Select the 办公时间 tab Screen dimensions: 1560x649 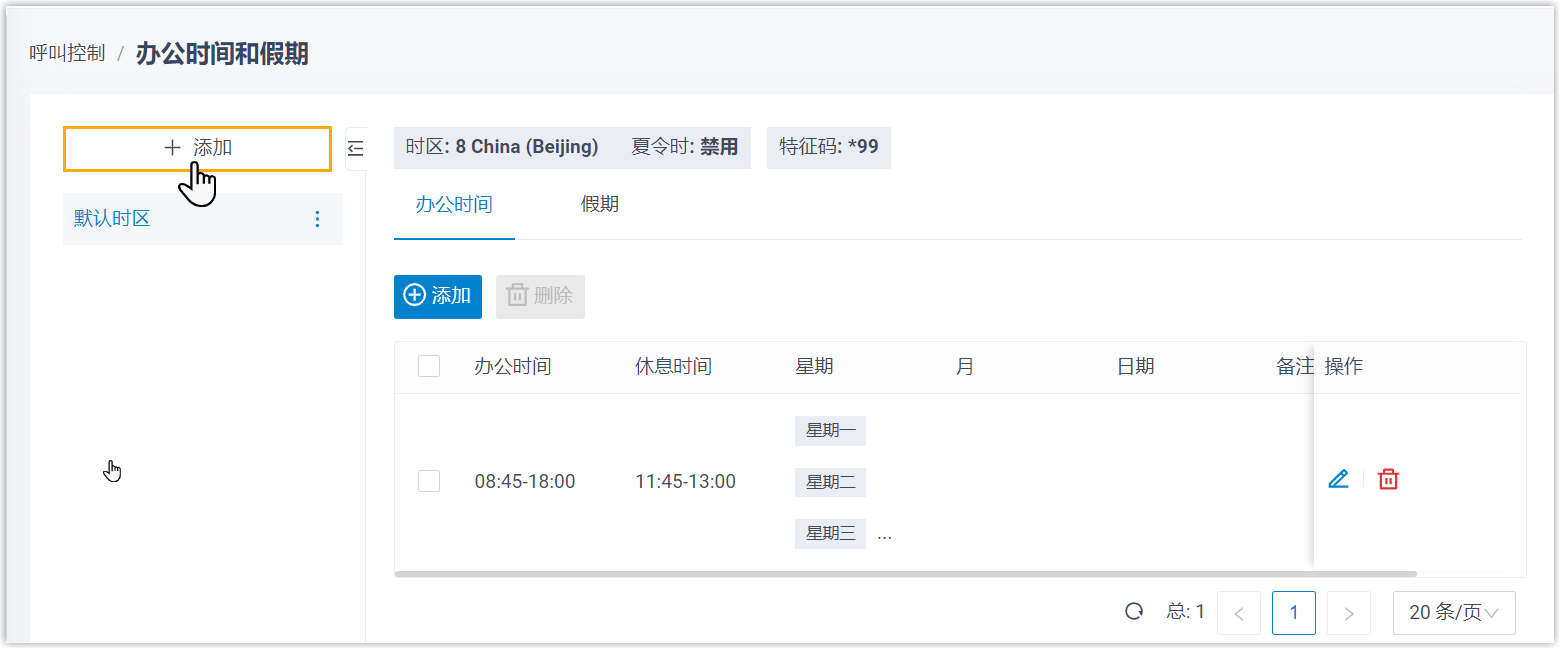454,205
